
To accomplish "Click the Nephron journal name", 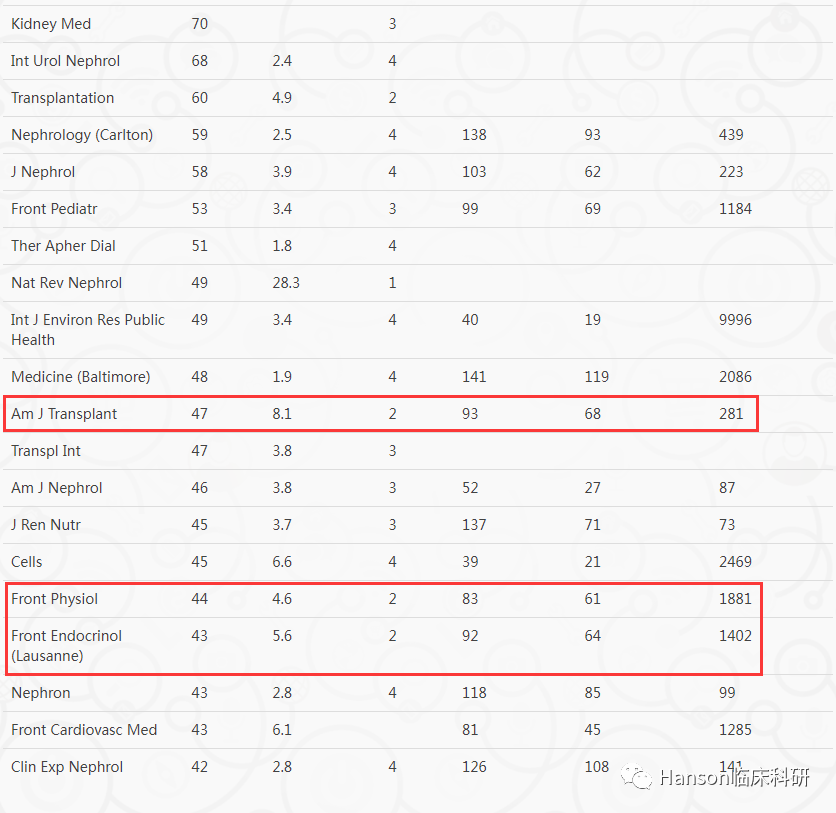I will (41, 693).
